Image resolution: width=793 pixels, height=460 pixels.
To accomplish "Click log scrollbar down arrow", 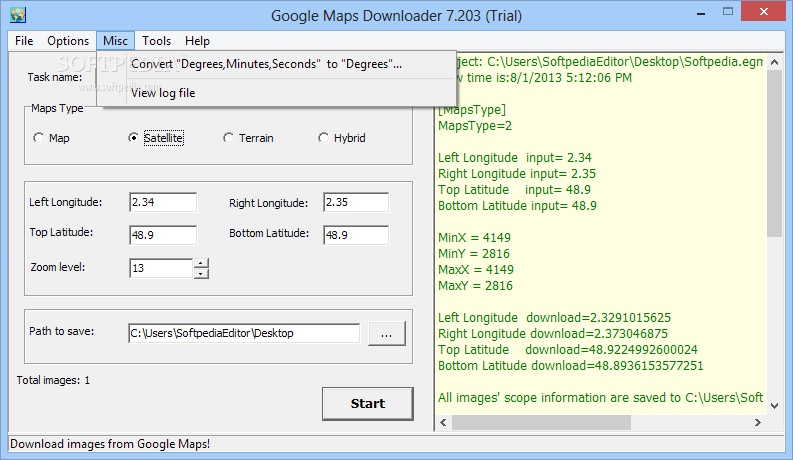I will 774,406.
